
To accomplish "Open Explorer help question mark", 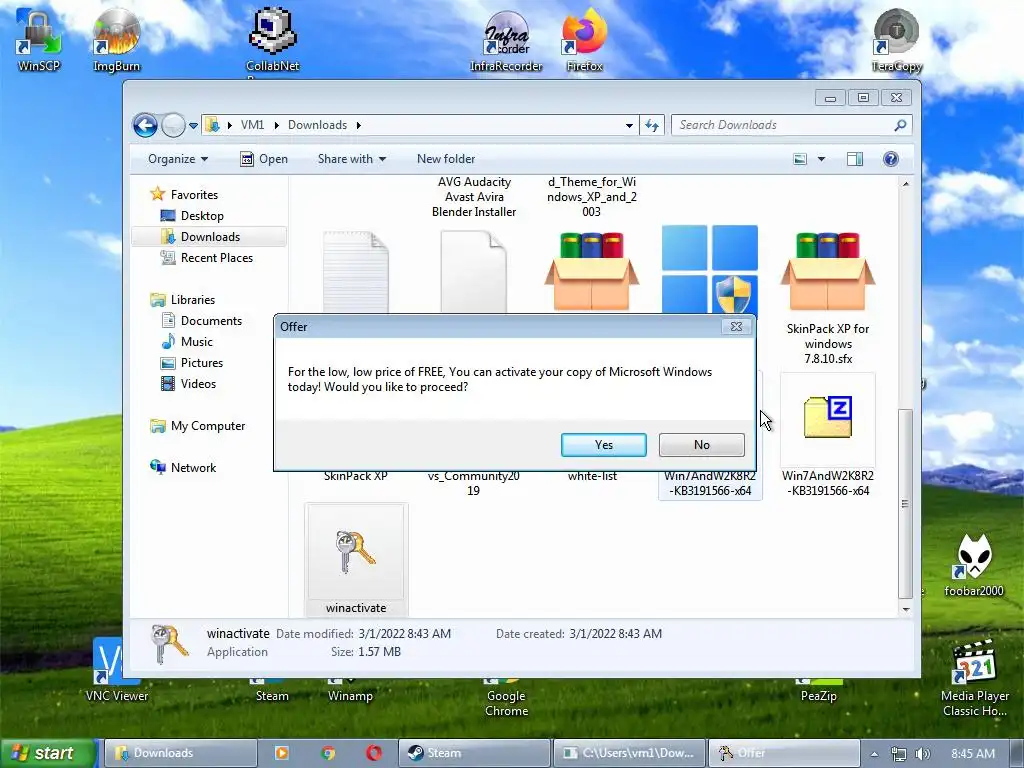I will click(891, 159).
